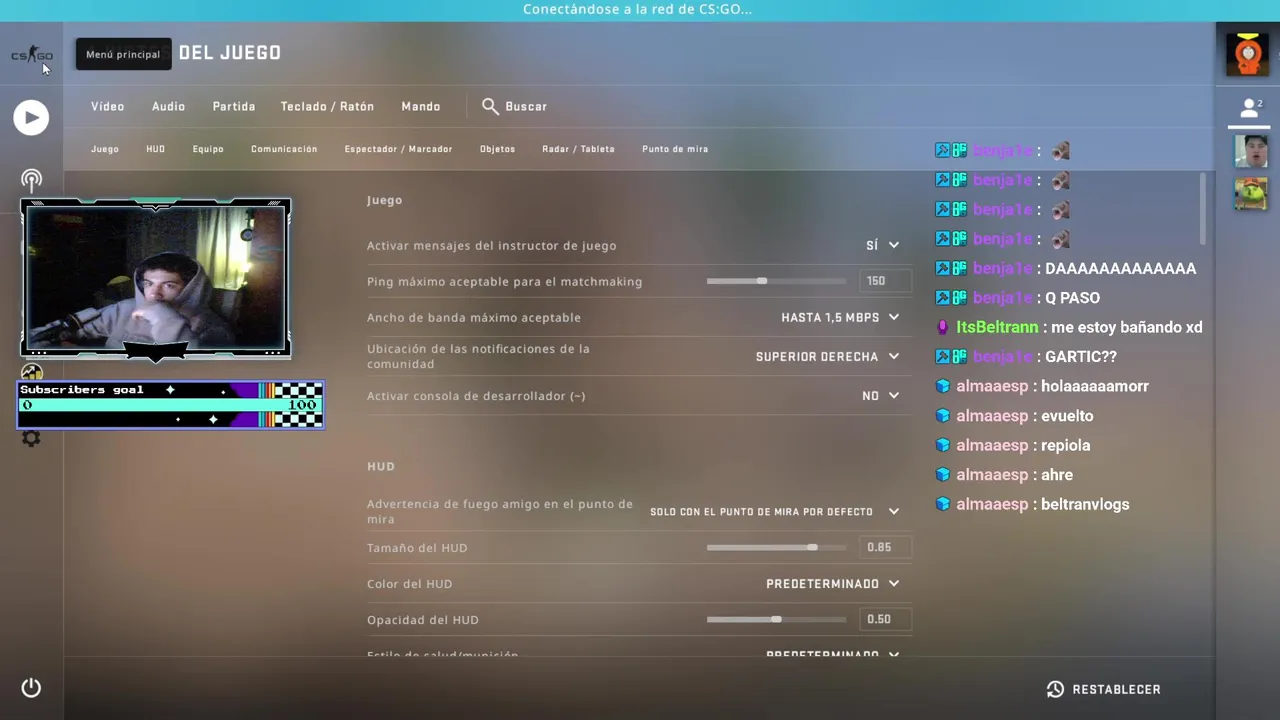Click the Subscribers goal progress bar
Screen dimensions: 1280x720
pos(170,404)
